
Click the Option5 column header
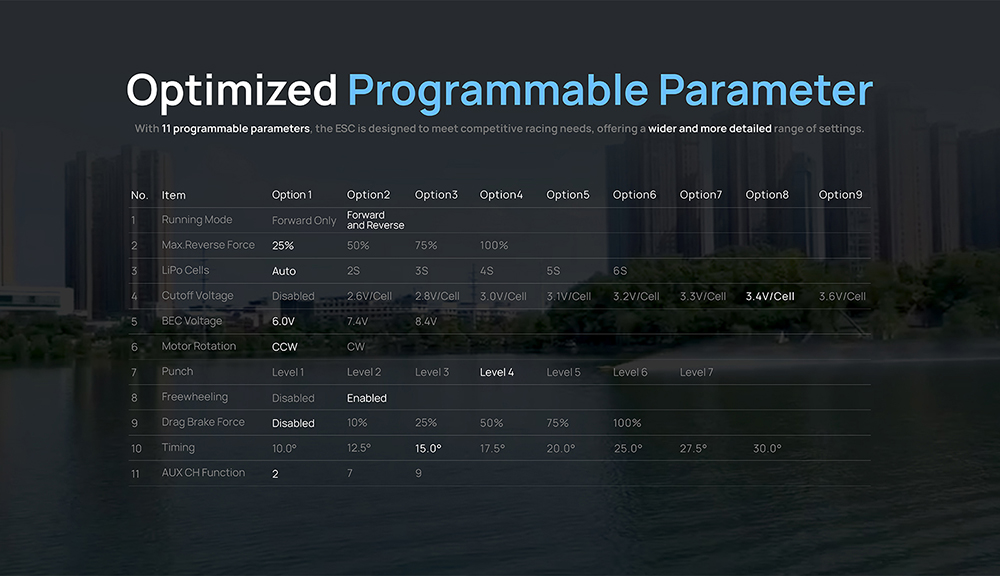pyautogui.click(x=568, y=195)
